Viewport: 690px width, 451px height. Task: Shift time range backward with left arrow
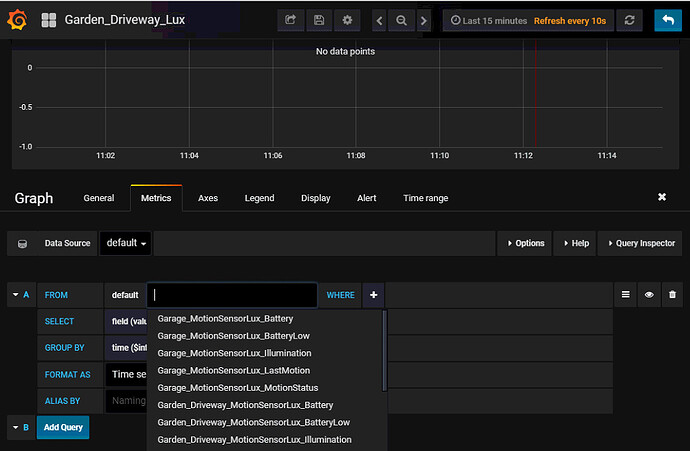[x=380, y=20]
